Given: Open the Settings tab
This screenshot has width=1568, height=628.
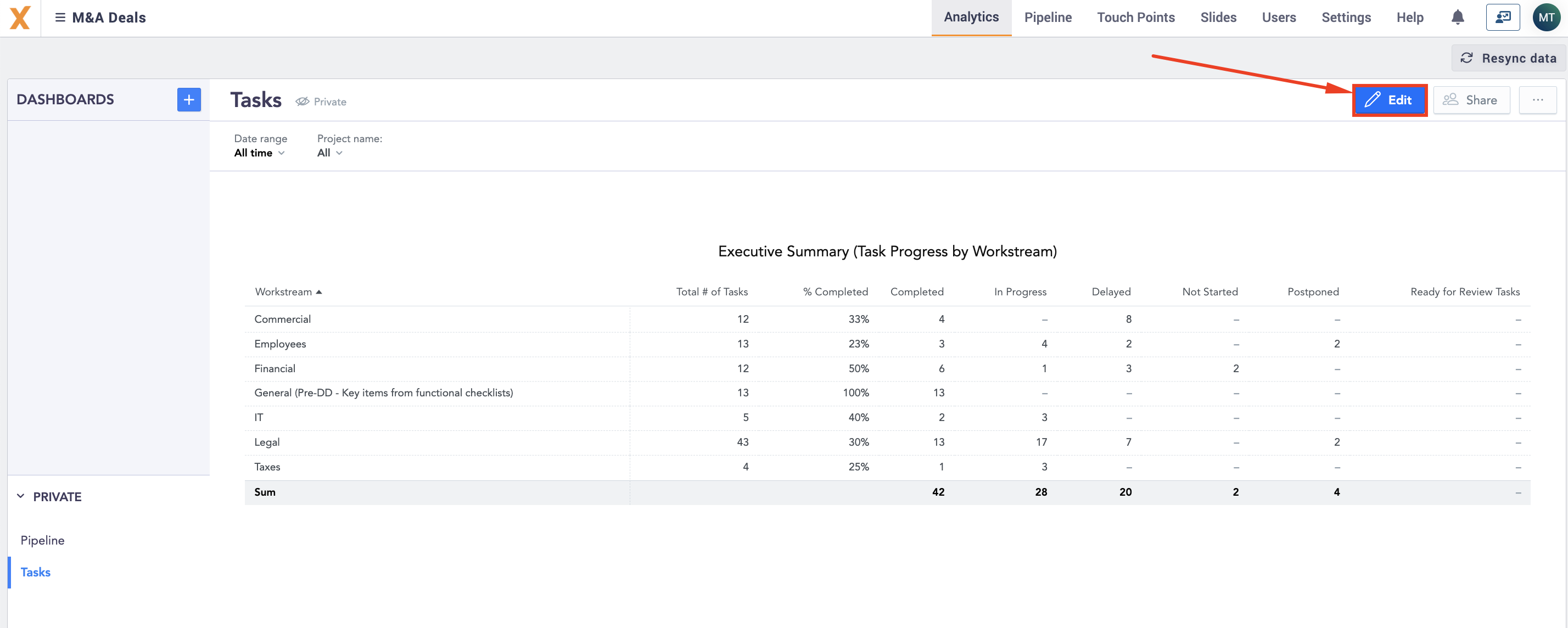Looking at the screenshot, I should (x=1346, y=17).
